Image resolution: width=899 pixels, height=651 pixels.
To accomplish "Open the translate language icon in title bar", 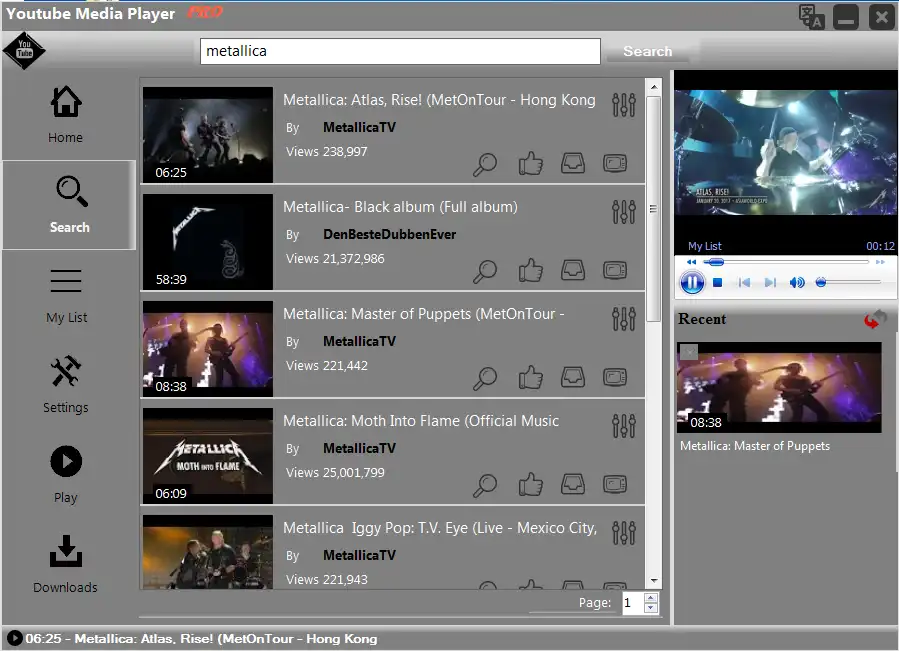I will pos(811,17).
